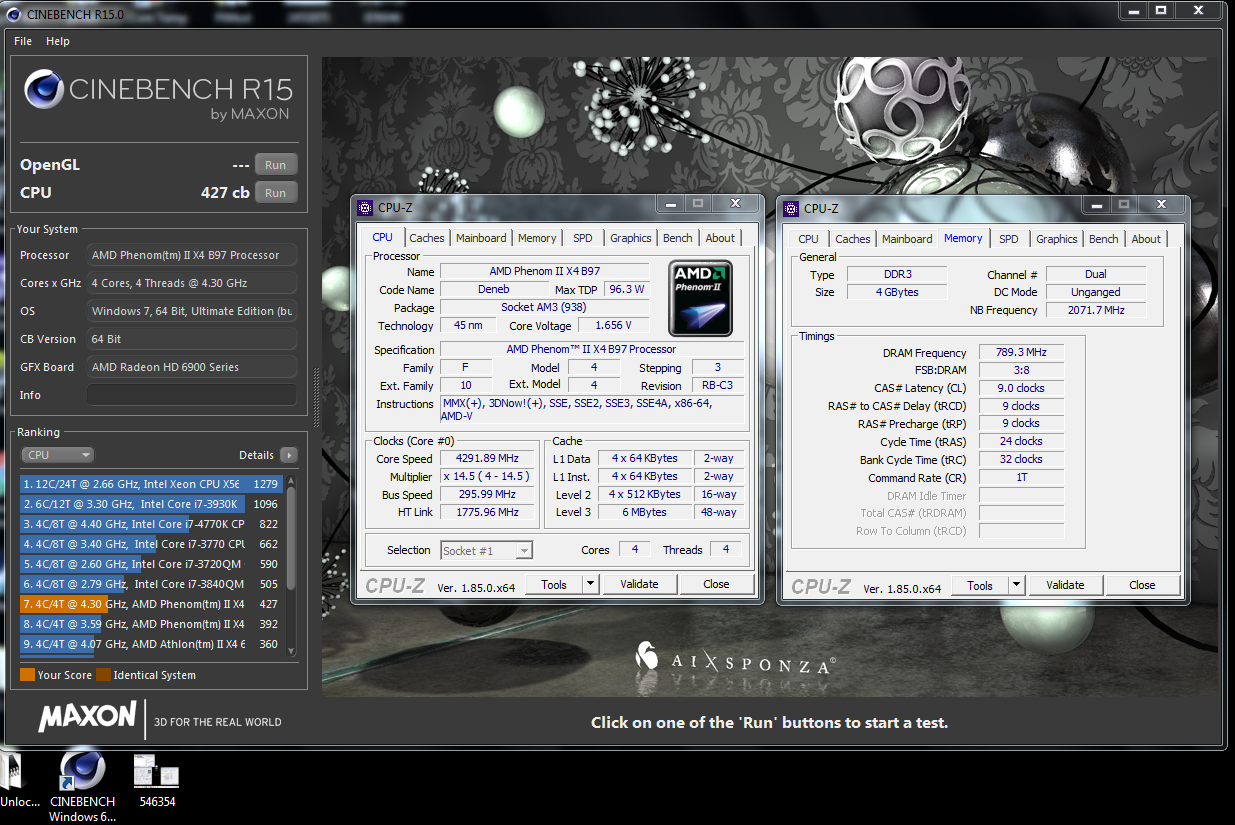Switch to Graphics tab in right CPU-Z
Viewport: 1235px width, 825px height.
(1057, 239)
